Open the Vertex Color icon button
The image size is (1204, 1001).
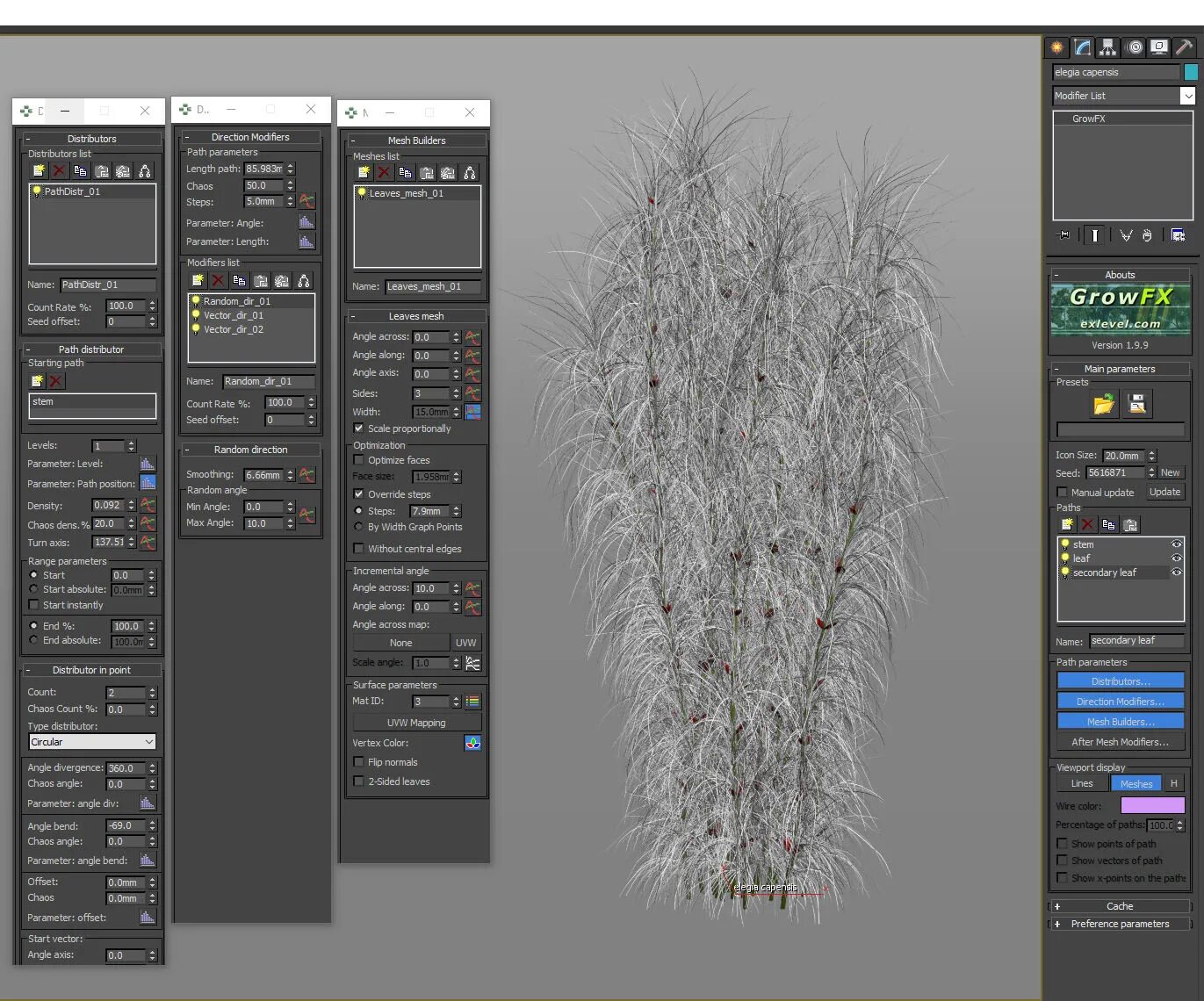point(472,743)
